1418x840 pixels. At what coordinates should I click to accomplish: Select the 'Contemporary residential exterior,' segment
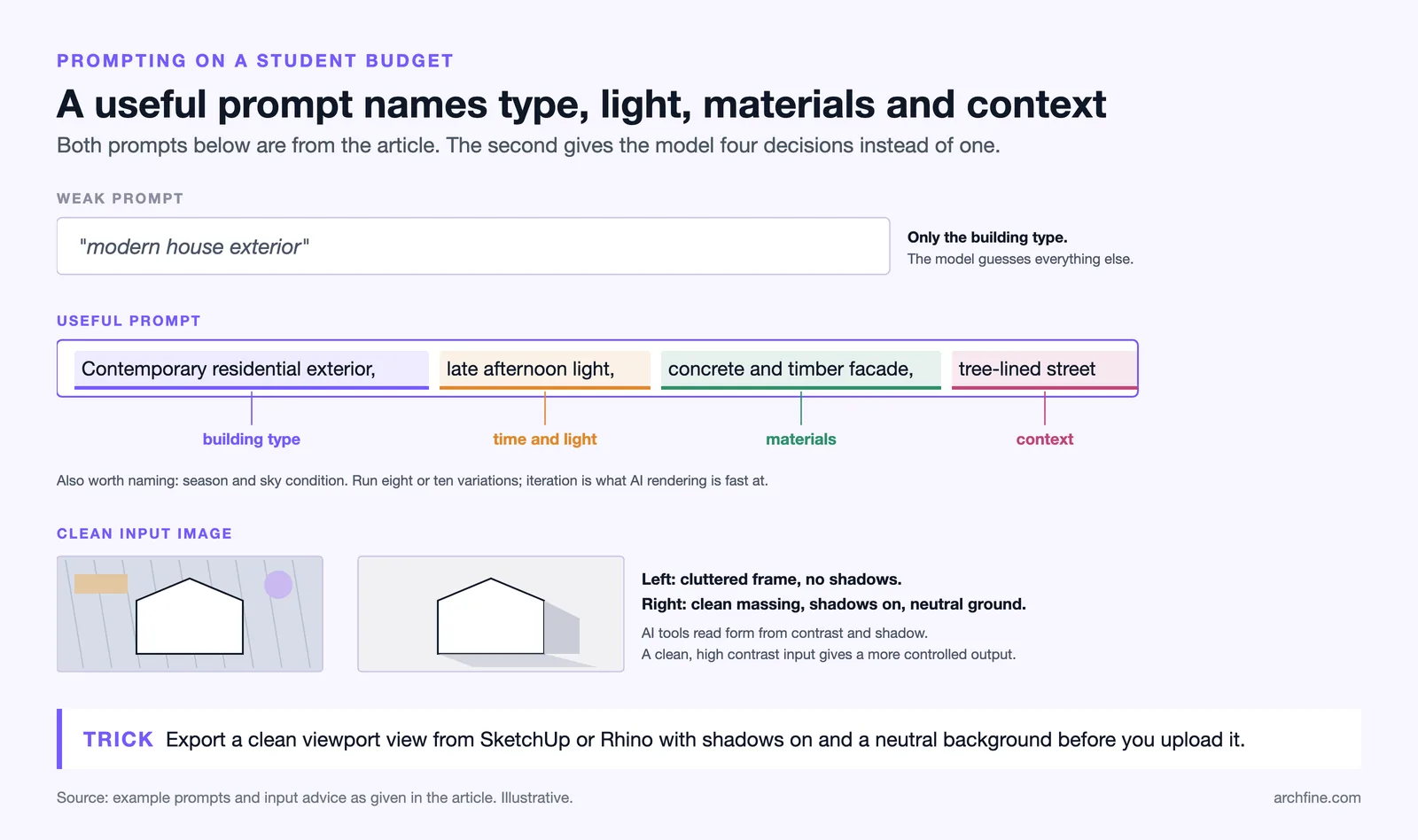tap(252, 369)
